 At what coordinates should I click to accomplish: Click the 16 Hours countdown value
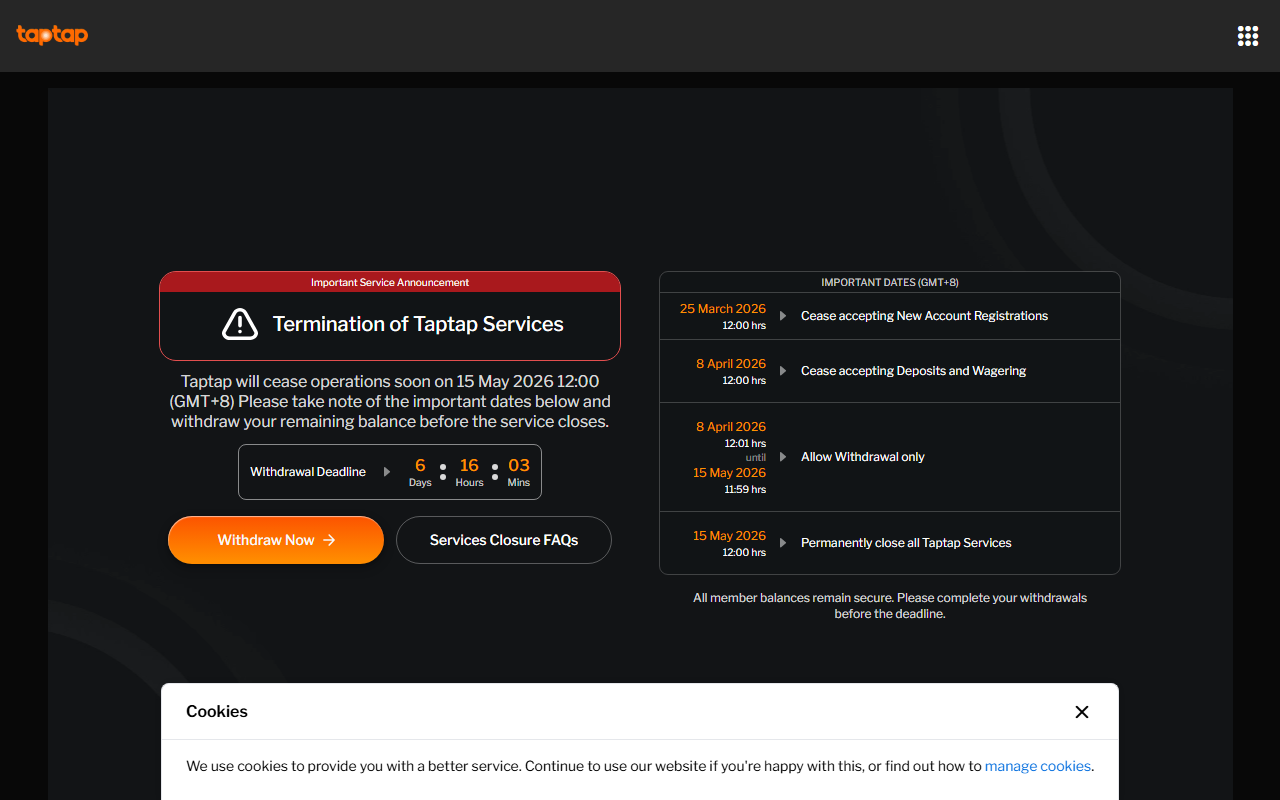click(469, 472)
